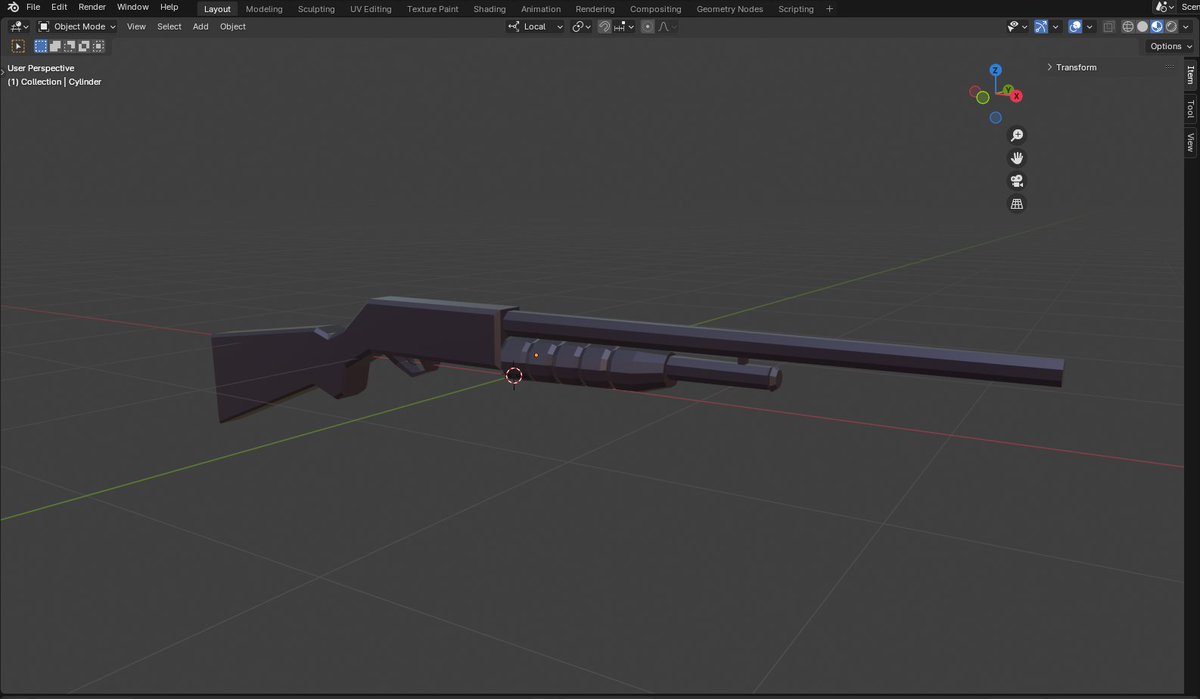Open the selectability and visibility dropdown
1200x699 pixels.
(1017, 27)
